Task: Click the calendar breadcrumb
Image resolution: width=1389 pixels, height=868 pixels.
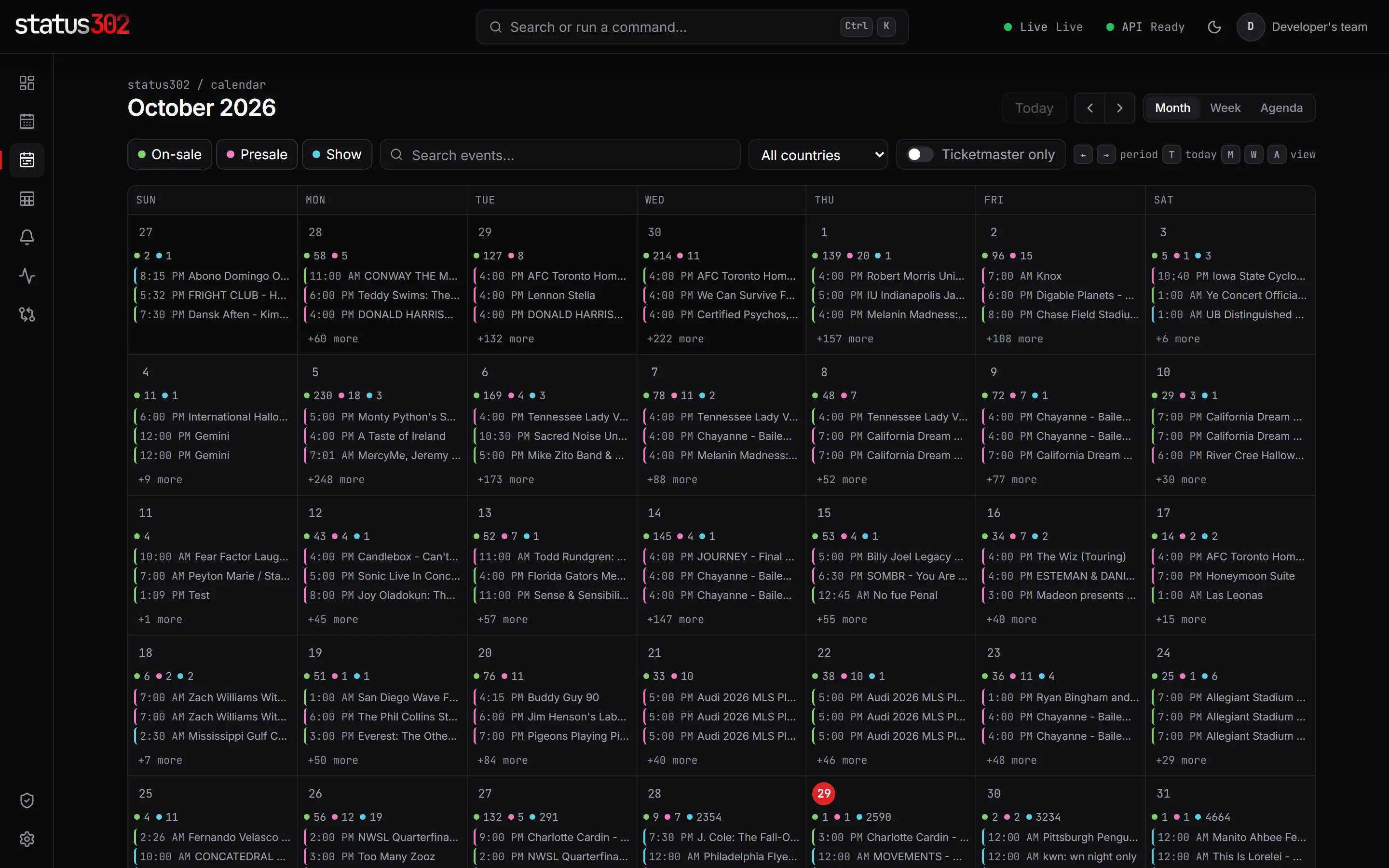Action: (238, 84)
